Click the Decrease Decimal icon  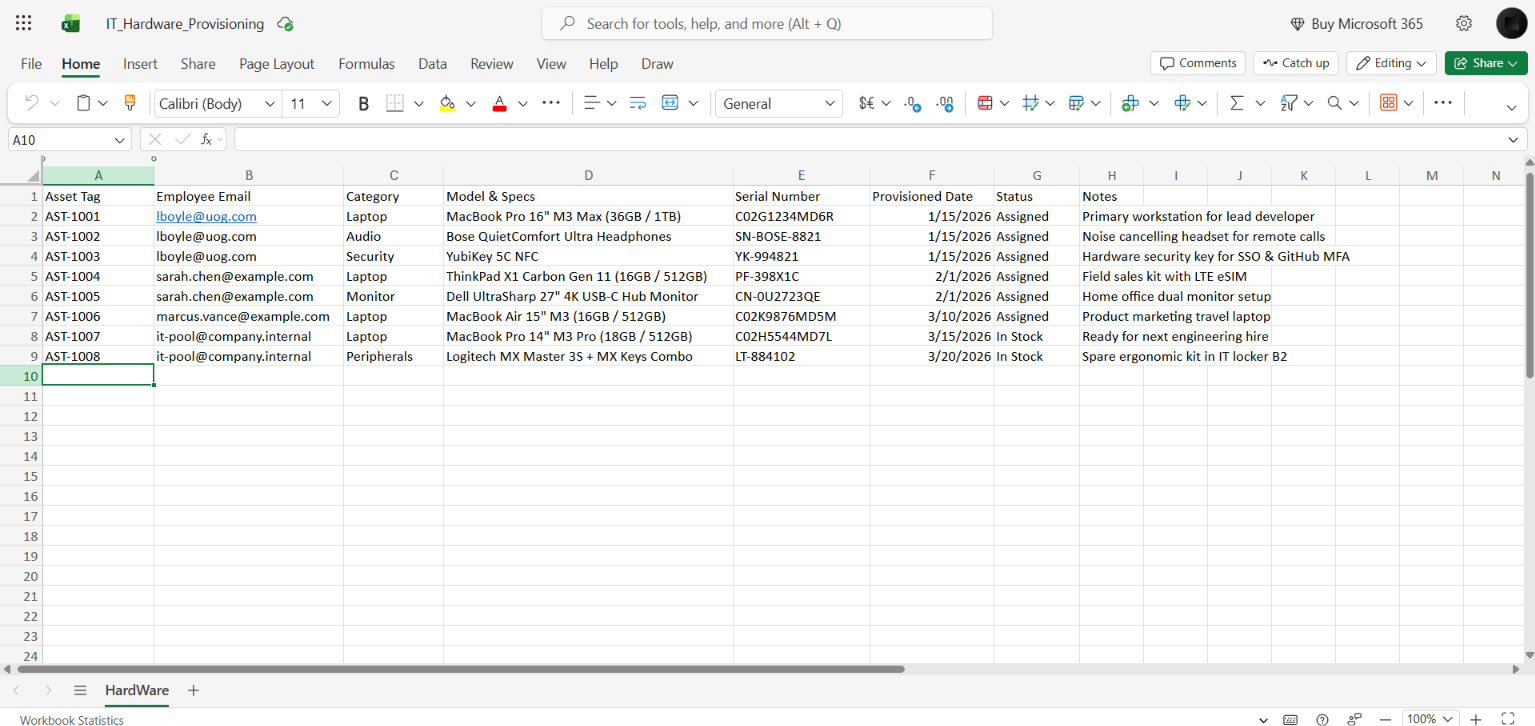click(912, 103)
